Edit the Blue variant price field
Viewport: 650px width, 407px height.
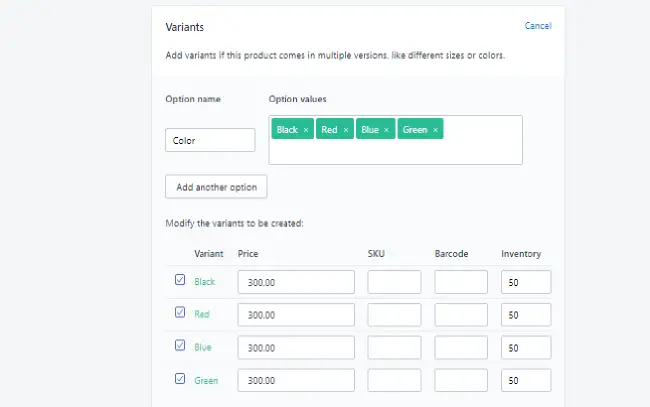coord(296,348)
